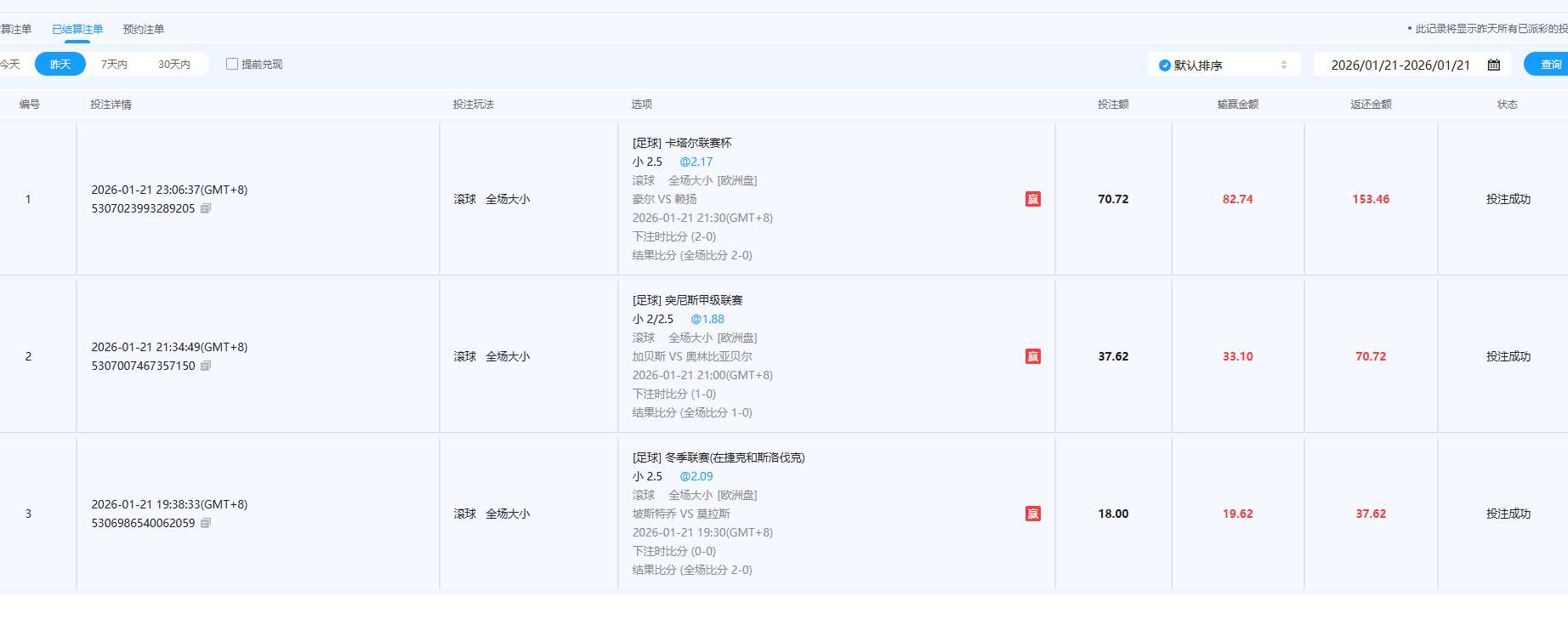The width and height of the screenshot is (1568, 619).
Task: Toggle the 提前兑现 checkbox
Action: coord(232,64)
